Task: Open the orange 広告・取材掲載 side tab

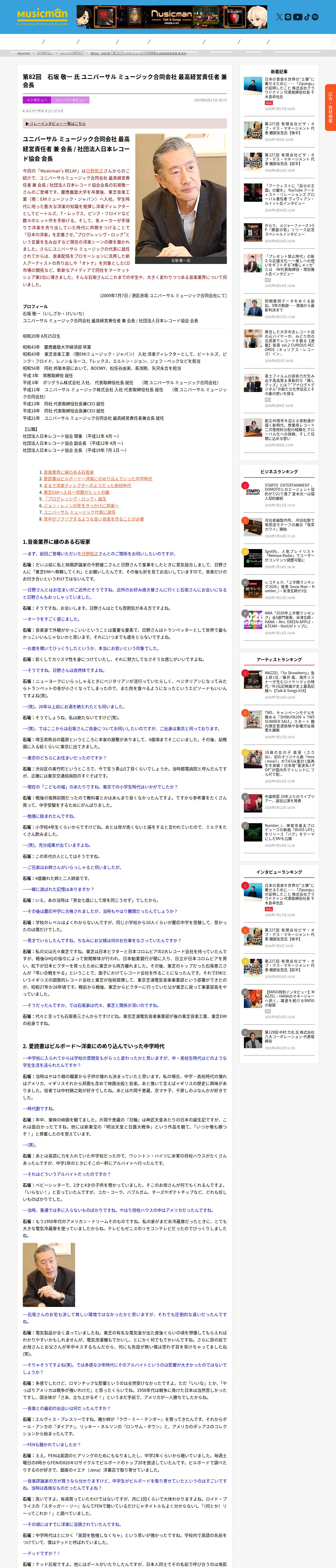Action: point(330,107)
